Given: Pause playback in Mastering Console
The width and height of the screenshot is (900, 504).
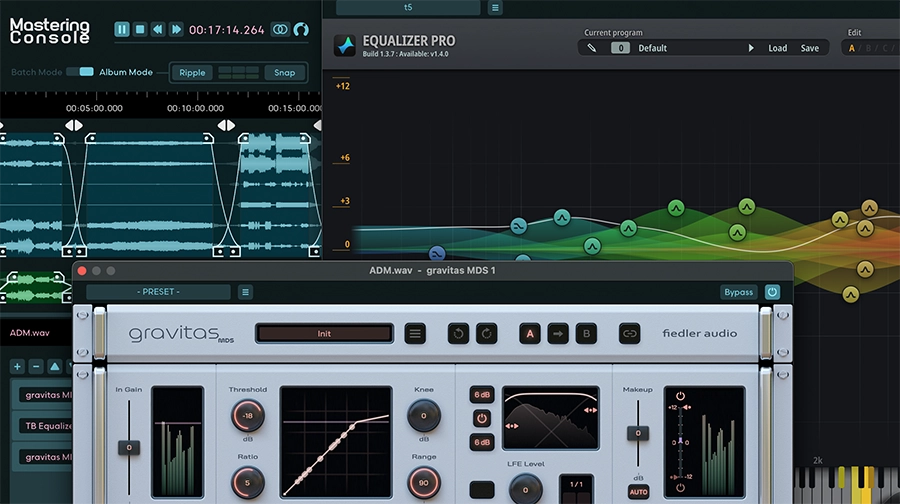Looking at the screenshot, I should pyautogui.click(x=122, y=30).
